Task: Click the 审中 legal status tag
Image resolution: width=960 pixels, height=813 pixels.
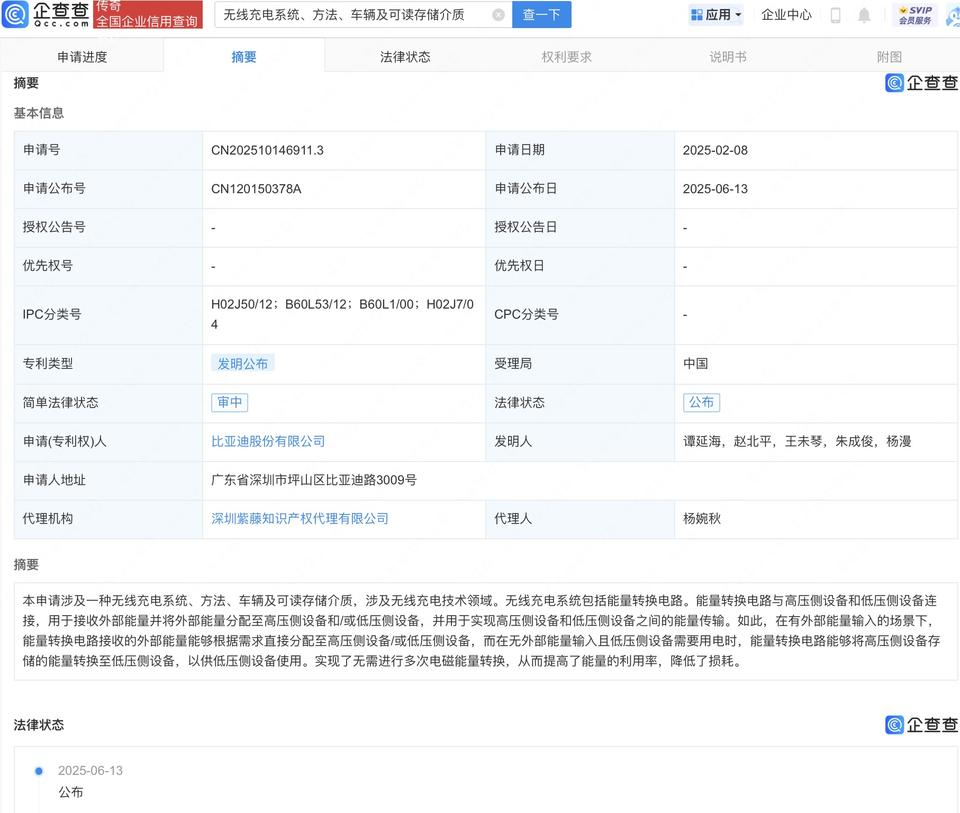Action: (229, 402)
